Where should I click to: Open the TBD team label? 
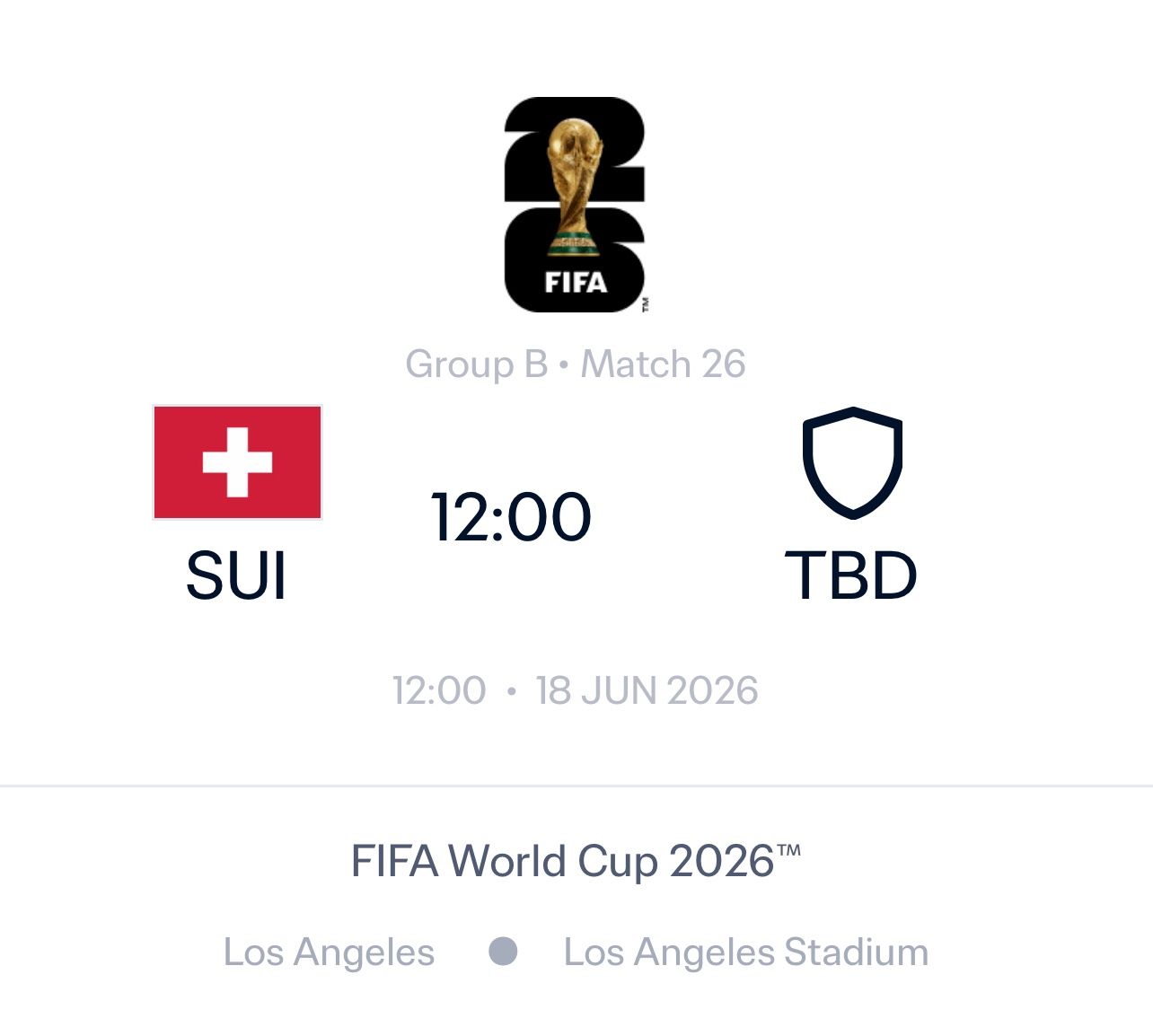(851, 575)
